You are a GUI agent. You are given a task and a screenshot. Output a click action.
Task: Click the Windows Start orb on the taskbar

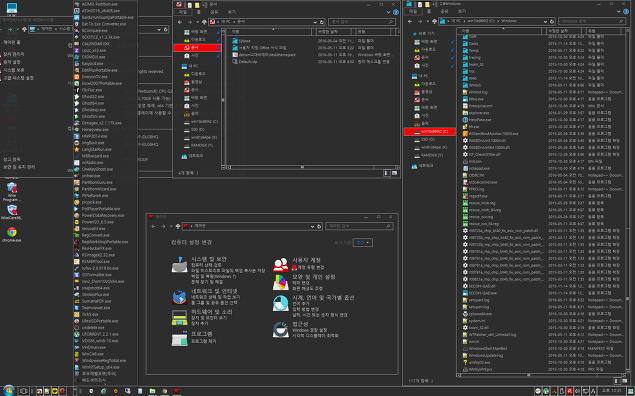[8, 391]
